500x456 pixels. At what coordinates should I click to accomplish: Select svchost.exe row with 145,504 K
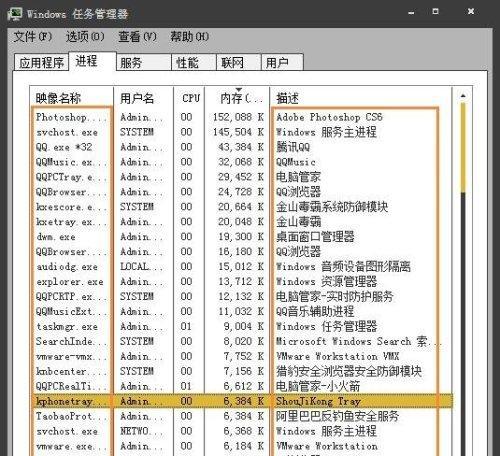tap(241, 132)
